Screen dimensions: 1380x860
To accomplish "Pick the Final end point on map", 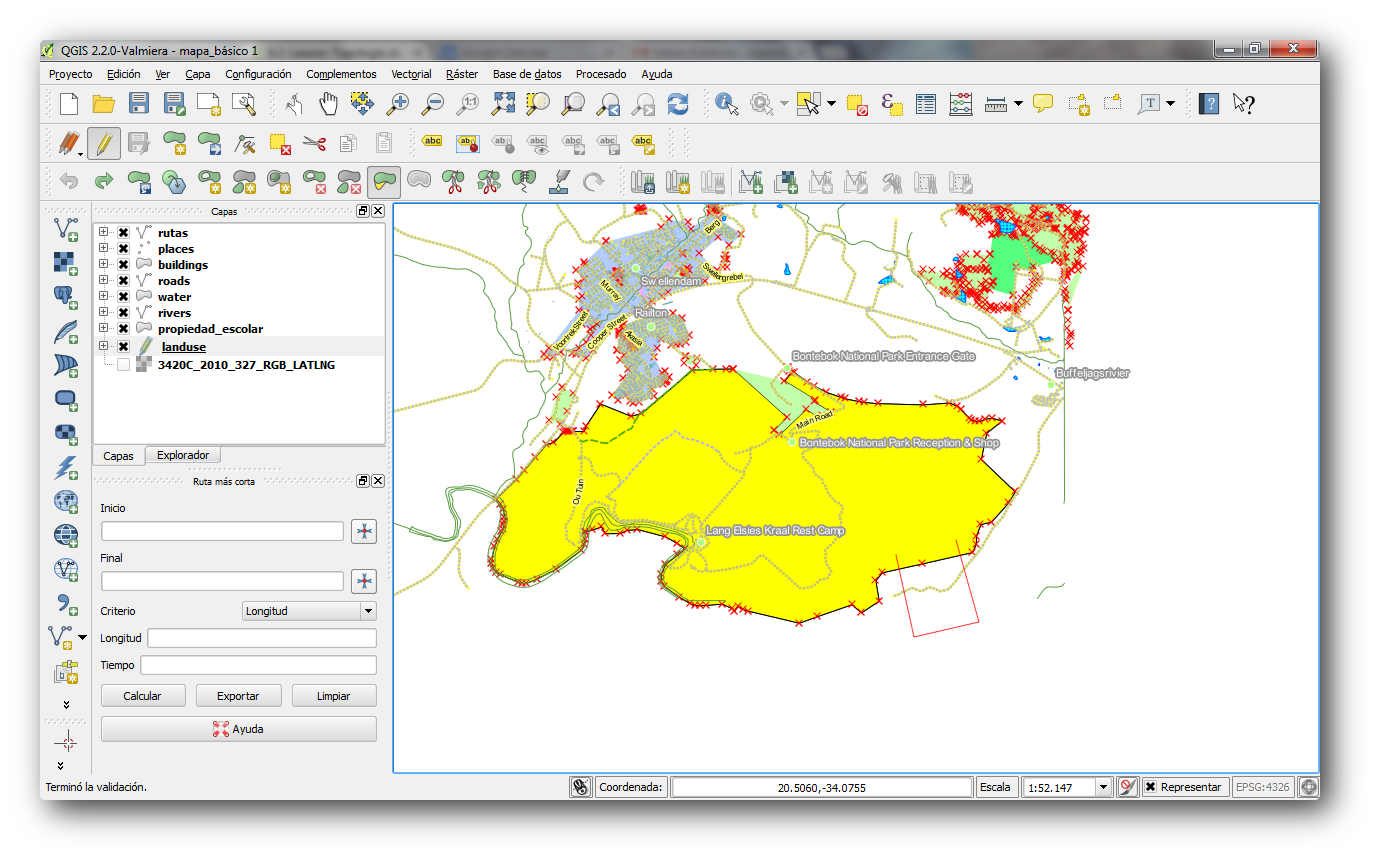I will [x=364, y=581].
